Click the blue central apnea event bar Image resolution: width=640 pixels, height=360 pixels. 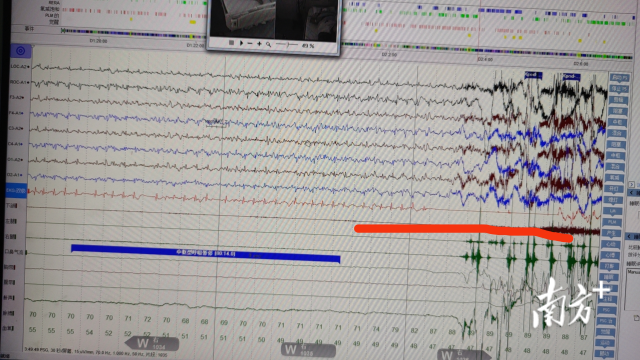pos(205,253)
